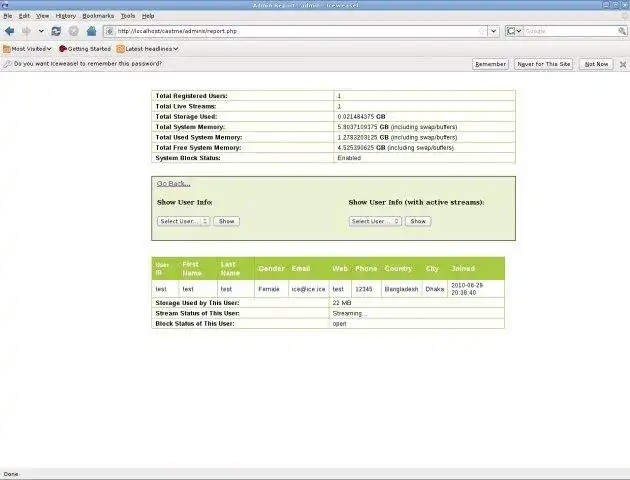Open the Edit menu
Image resolution: width=630 pixels, height=480 pixels.
tap(24, 16)
